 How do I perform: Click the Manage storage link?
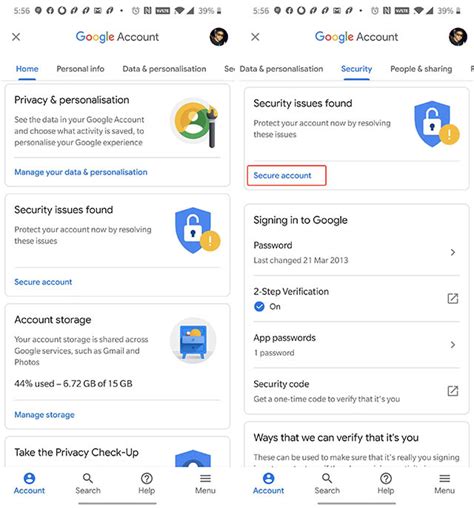tap(44, 415)
